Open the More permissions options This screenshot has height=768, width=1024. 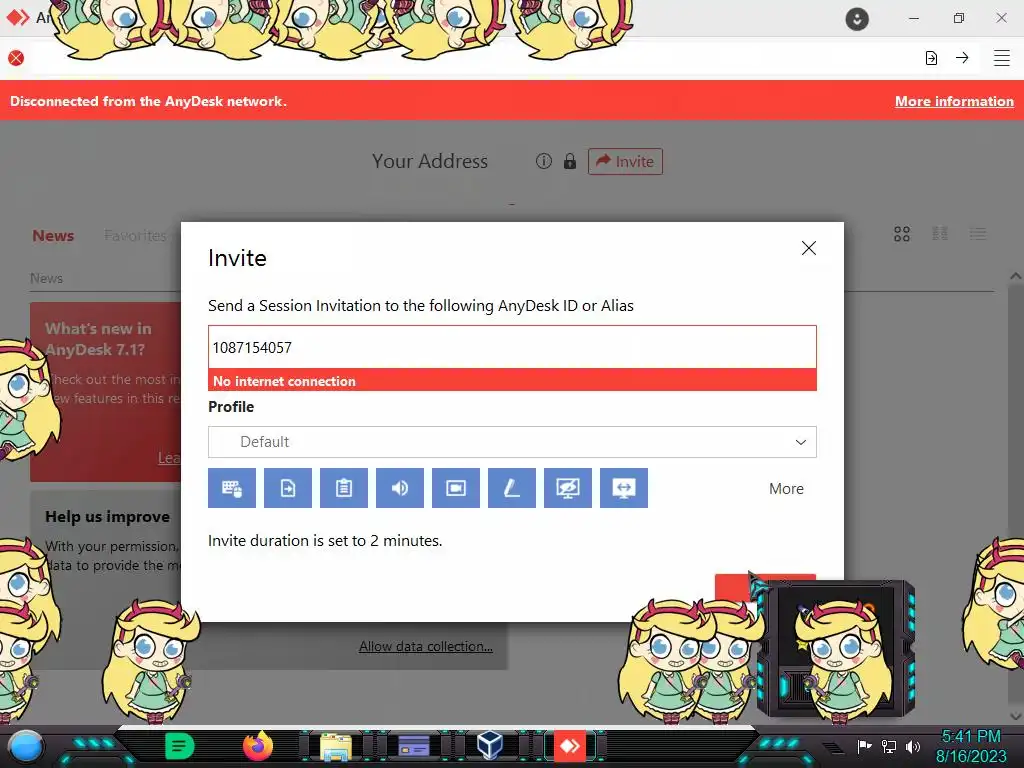point(786,488)
